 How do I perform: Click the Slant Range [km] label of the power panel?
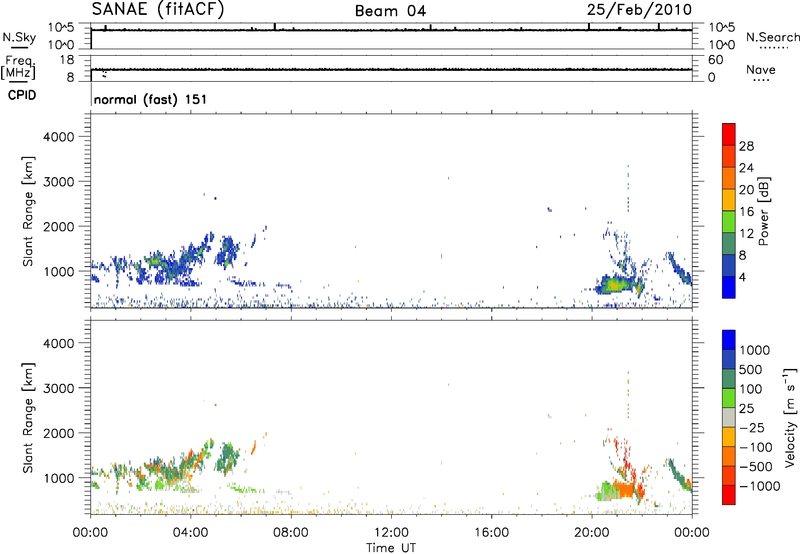[x=28, y=211]
